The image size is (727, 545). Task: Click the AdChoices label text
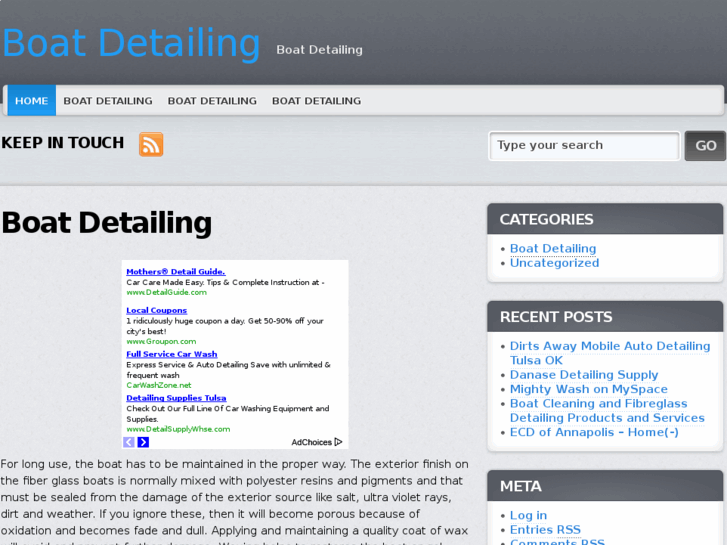[x=312, y=442]
